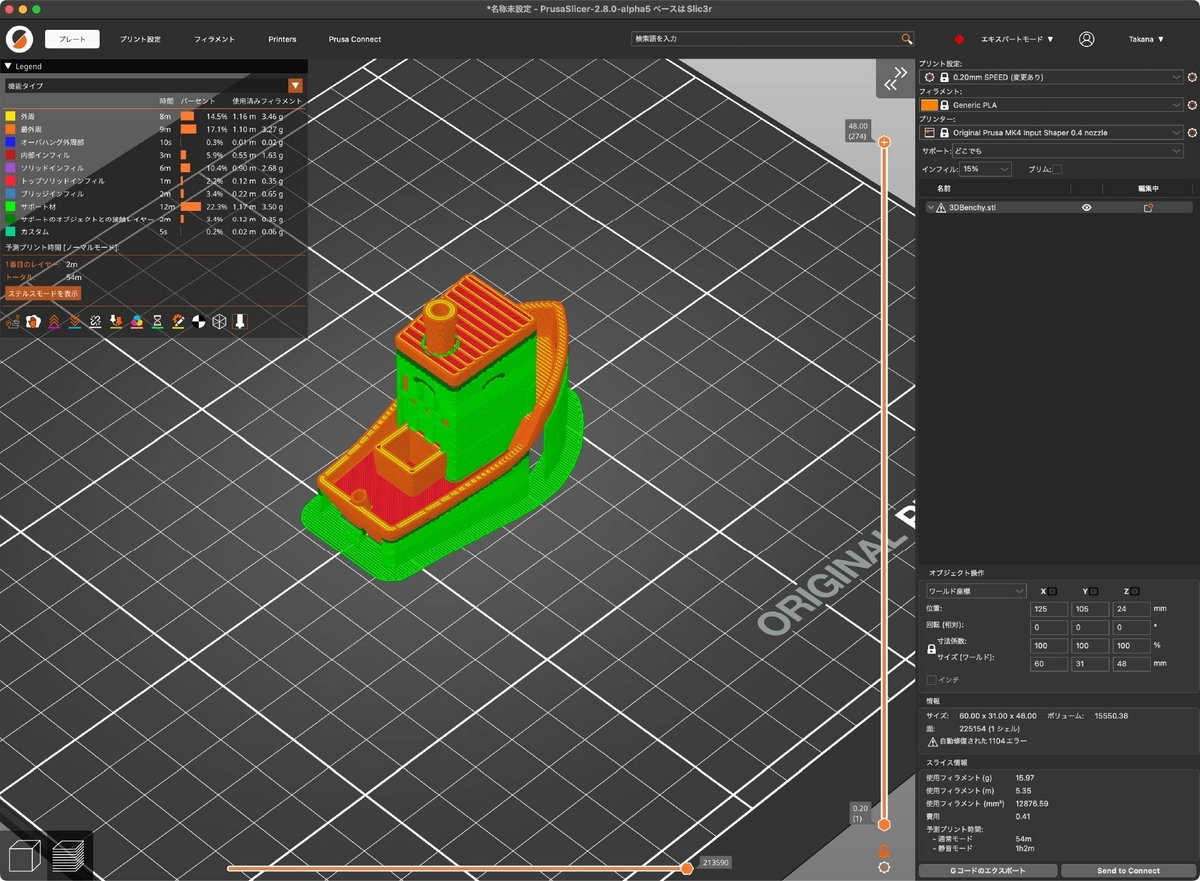
Task: Toggle deretractions double down-arrow icon
Action: (74, 321)
